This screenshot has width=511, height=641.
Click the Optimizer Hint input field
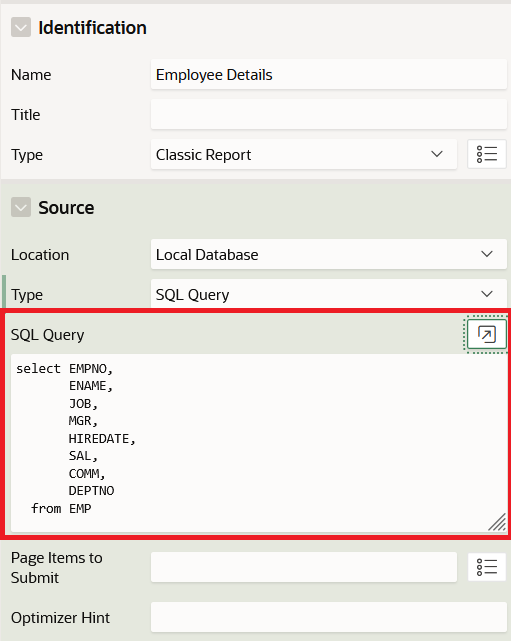[329, 617]
